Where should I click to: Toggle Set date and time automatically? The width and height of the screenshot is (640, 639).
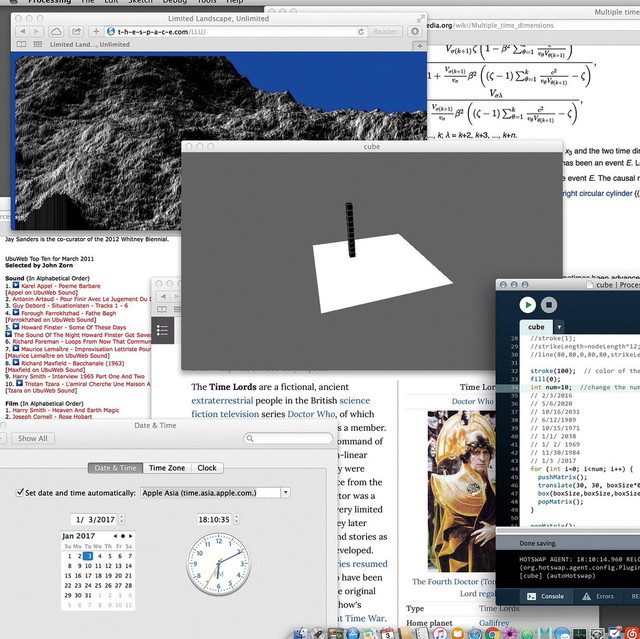click(x=22, y=492)
